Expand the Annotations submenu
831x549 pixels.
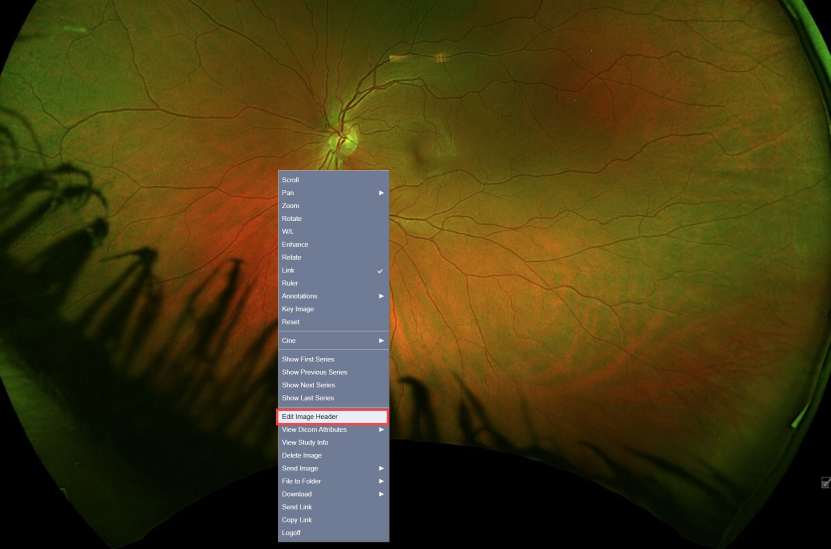(x=332, y=296)
